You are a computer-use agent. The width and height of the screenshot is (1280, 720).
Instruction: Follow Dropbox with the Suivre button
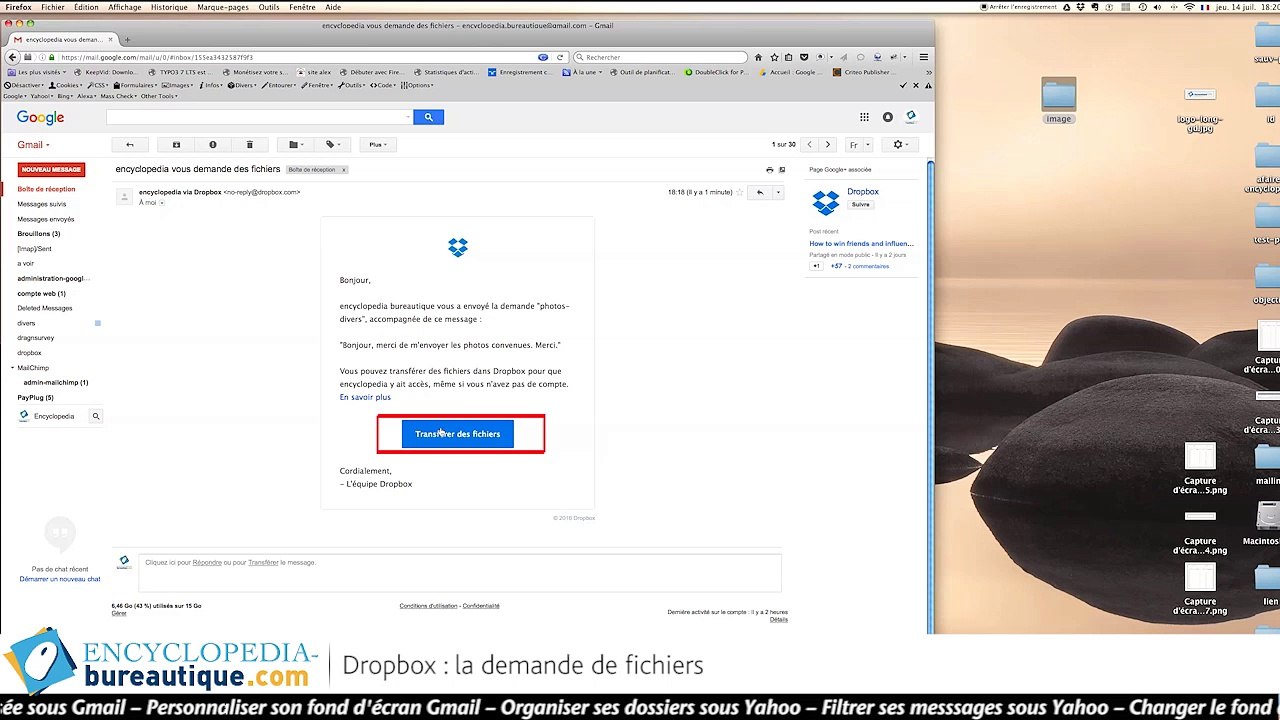[860, 205]
